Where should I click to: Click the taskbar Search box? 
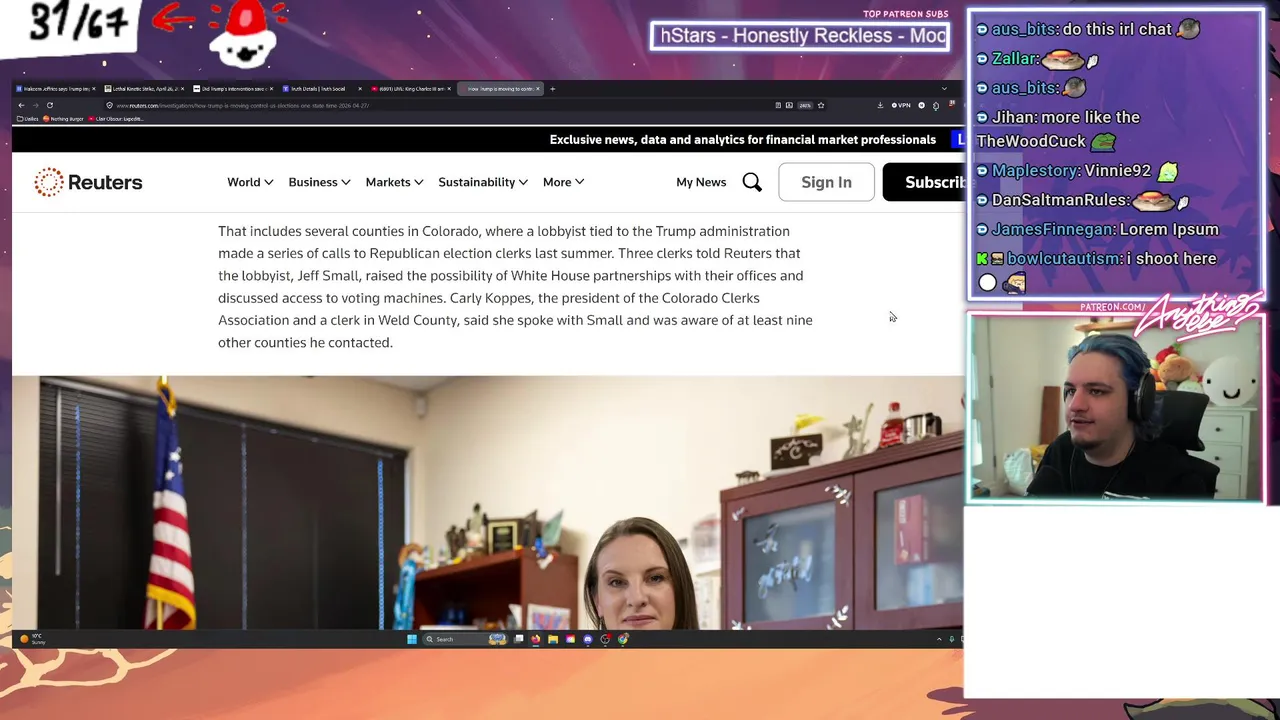click(465, 639)
